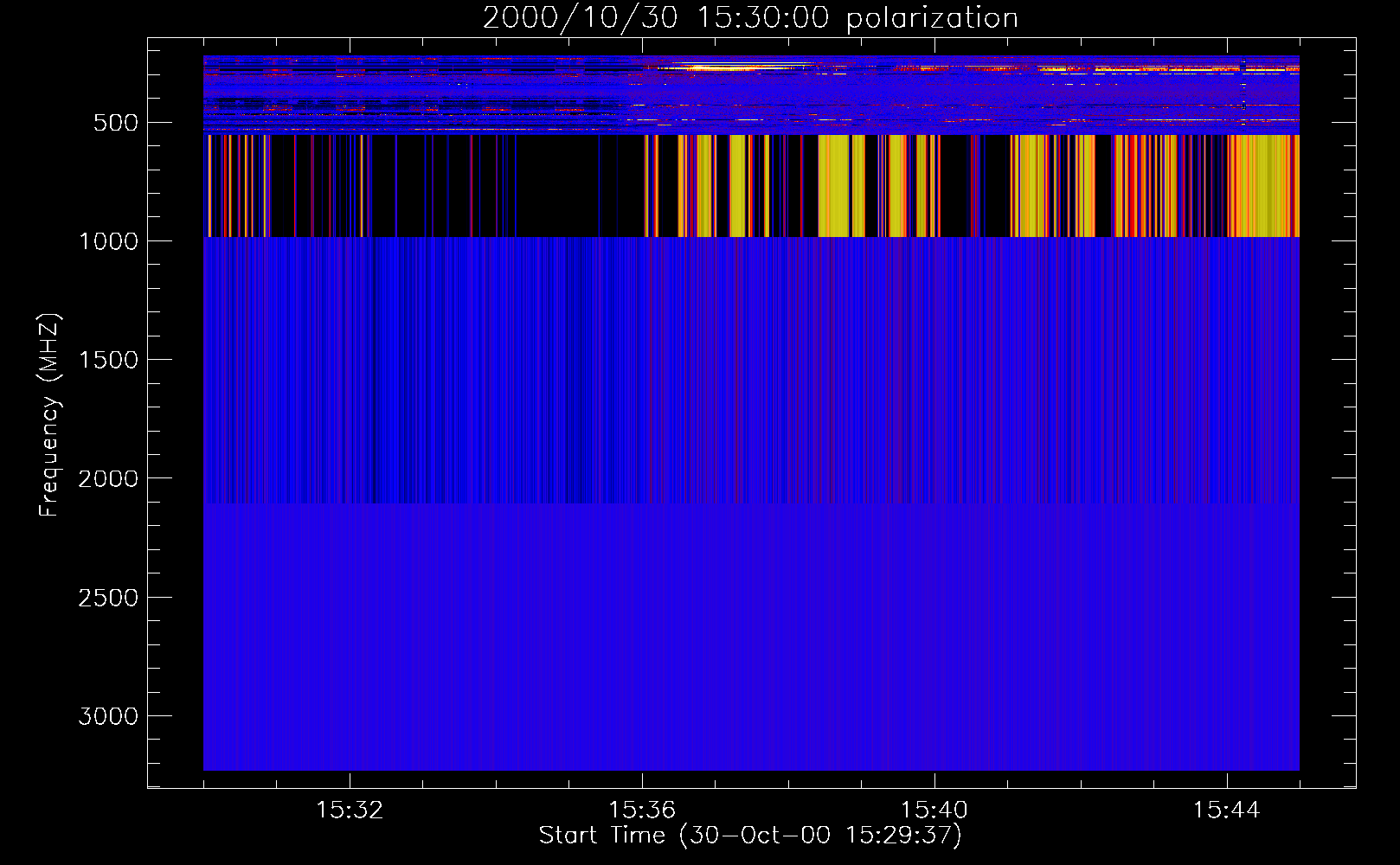Click the 500 frequency tick label
This screenshot has height=865, width=1400.
[x=116, y=123]
